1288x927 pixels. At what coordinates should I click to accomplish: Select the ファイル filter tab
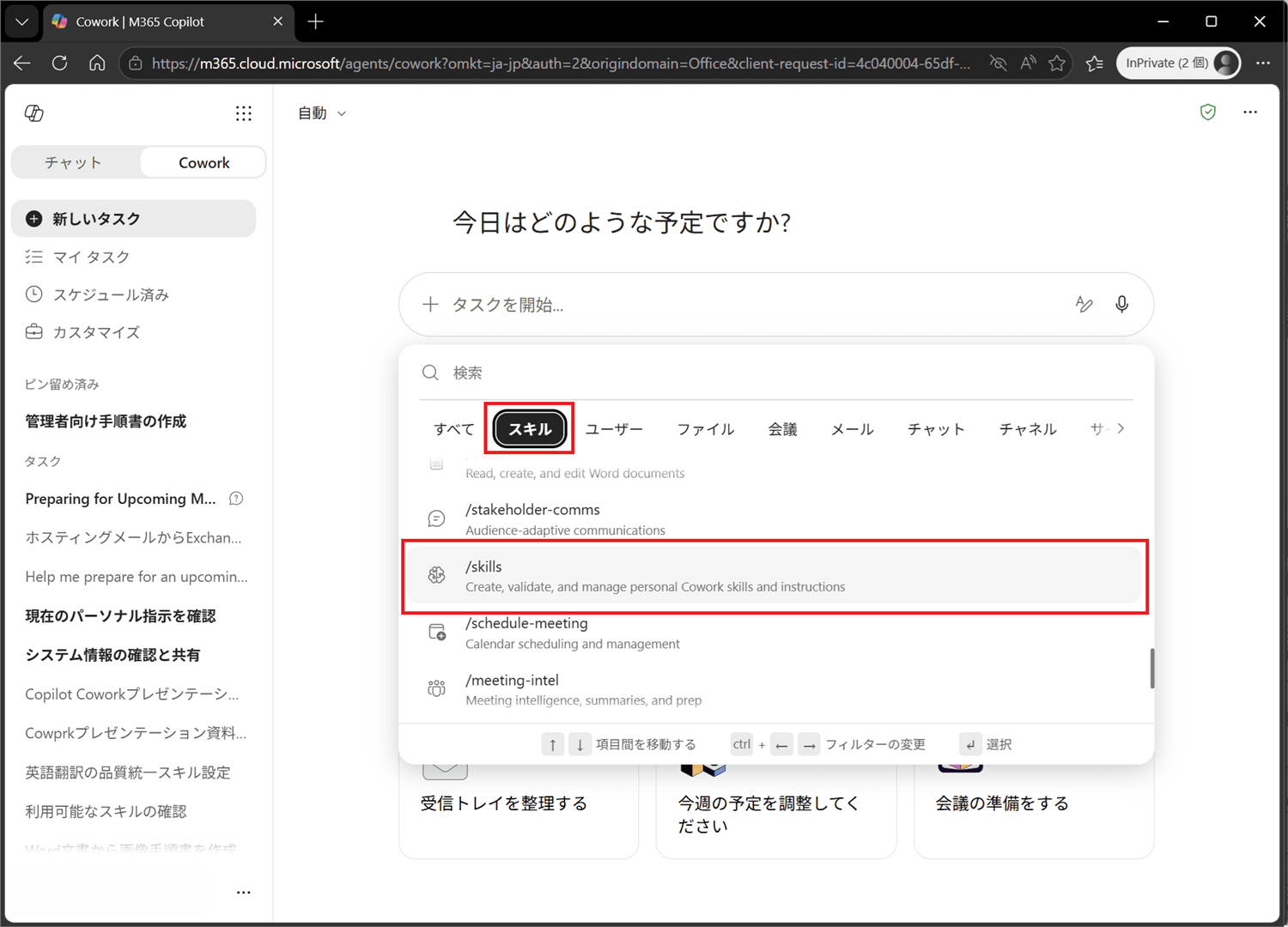pos(705,428)
